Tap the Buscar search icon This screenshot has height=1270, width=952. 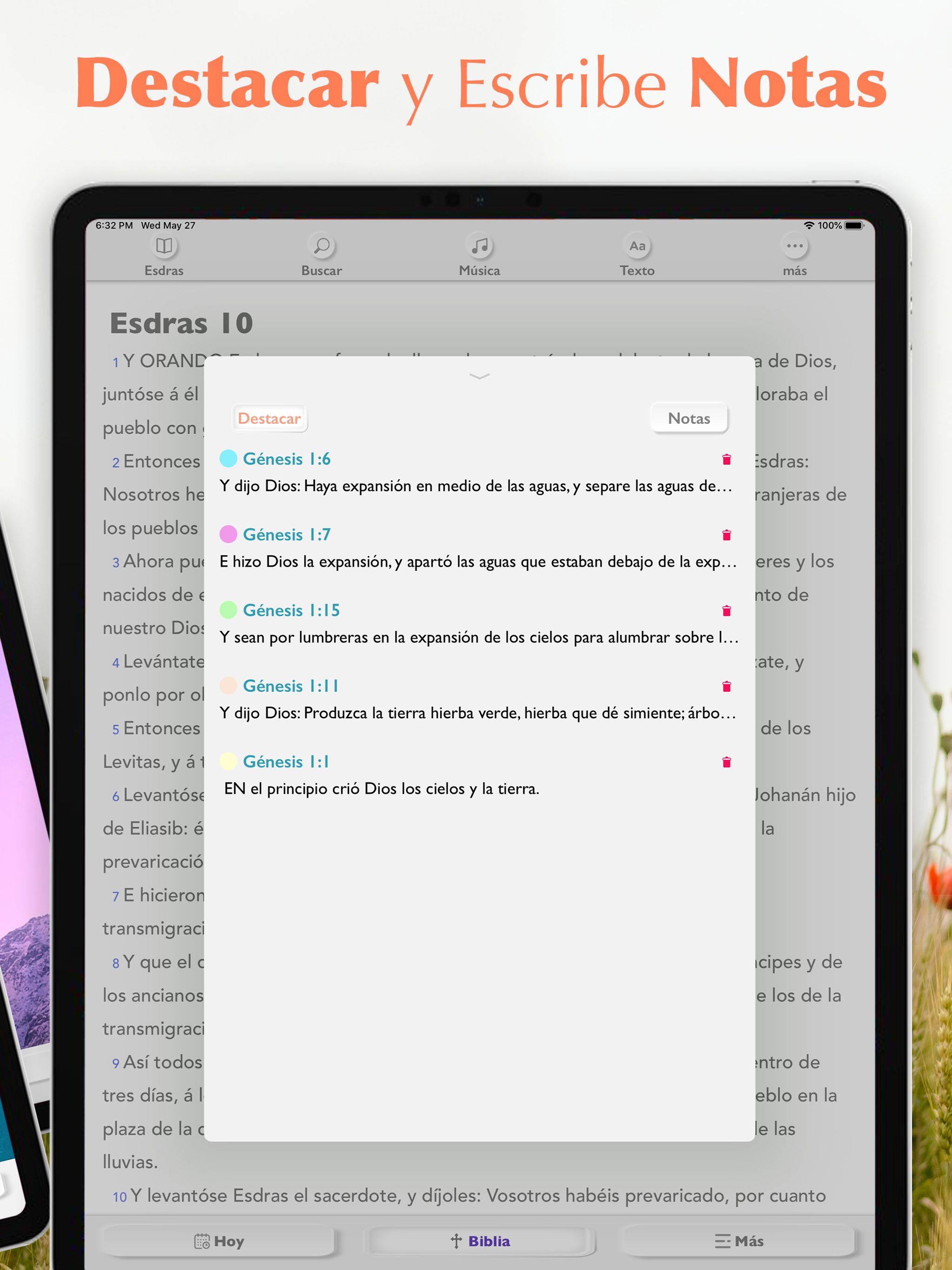click(322, 246)
